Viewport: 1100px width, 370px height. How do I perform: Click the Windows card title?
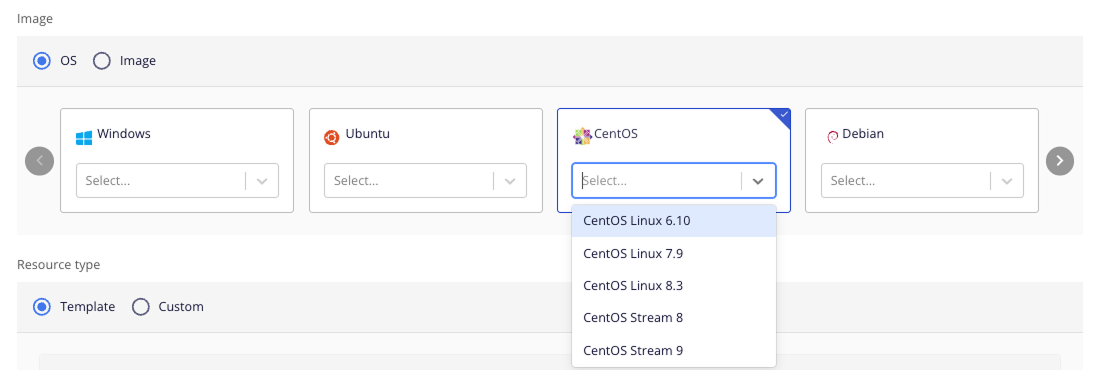click(x=123, y=133)
